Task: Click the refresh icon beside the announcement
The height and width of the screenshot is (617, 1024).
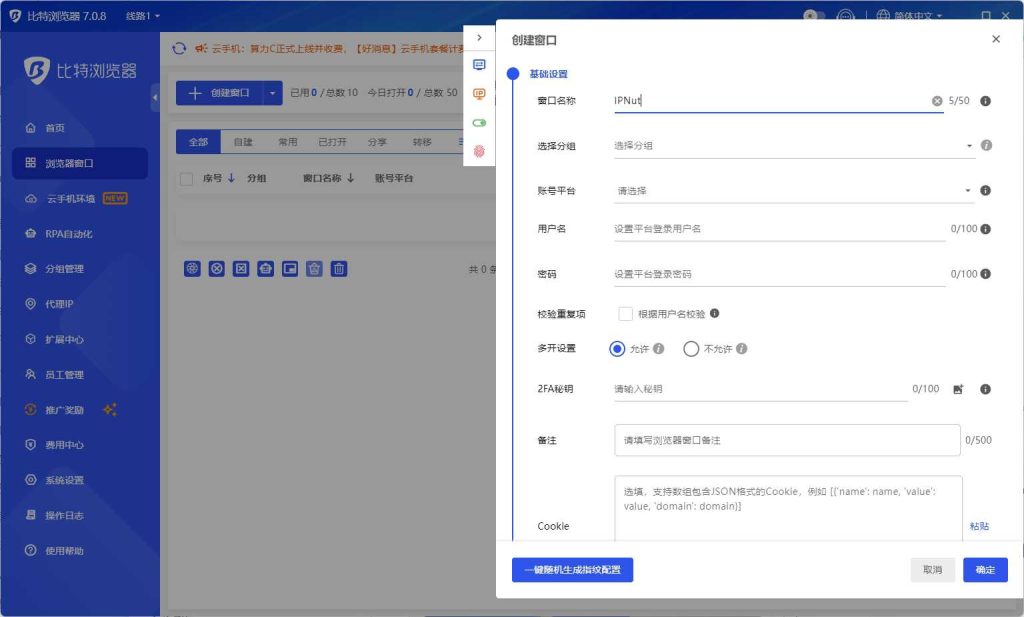Action: coord(179,48)
